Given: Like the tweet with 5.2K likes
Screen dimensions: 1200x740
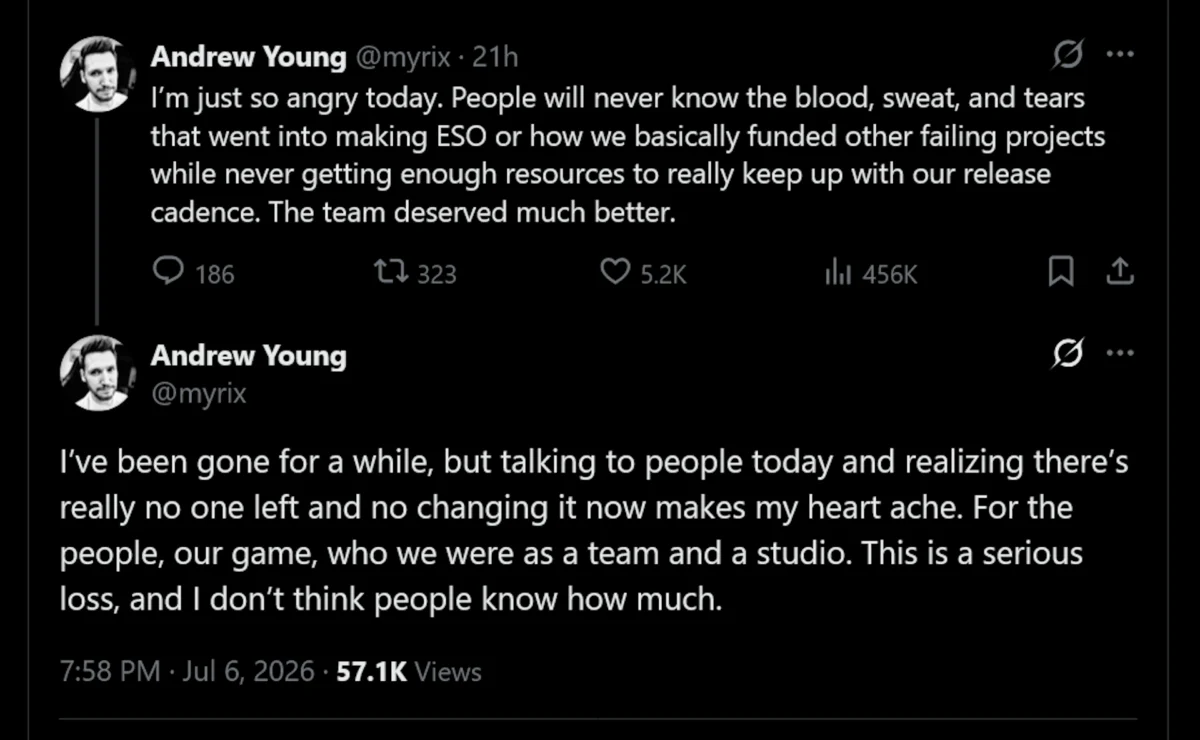Looking at the screenshot, I should [643, 272].
